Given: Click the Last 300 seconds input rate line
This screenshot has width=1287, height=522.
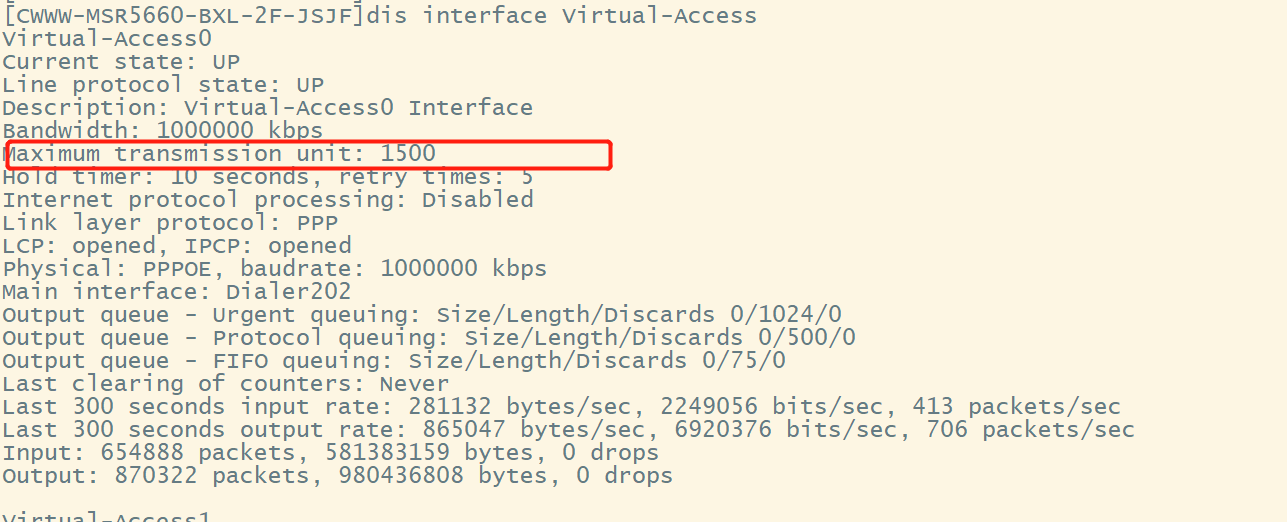Looking at the screenshot, I should point(561,407).
